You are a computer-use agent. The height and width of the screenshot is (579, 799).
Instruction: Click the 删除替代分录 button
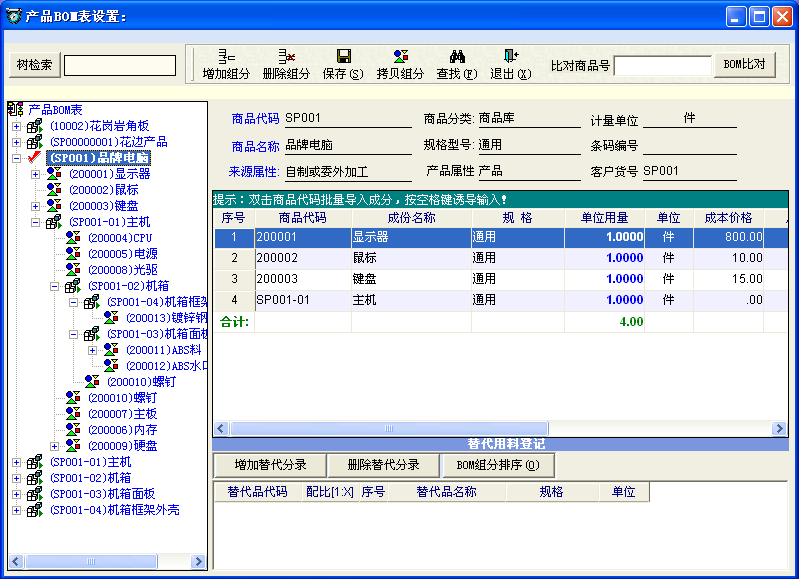click(383, 465)
